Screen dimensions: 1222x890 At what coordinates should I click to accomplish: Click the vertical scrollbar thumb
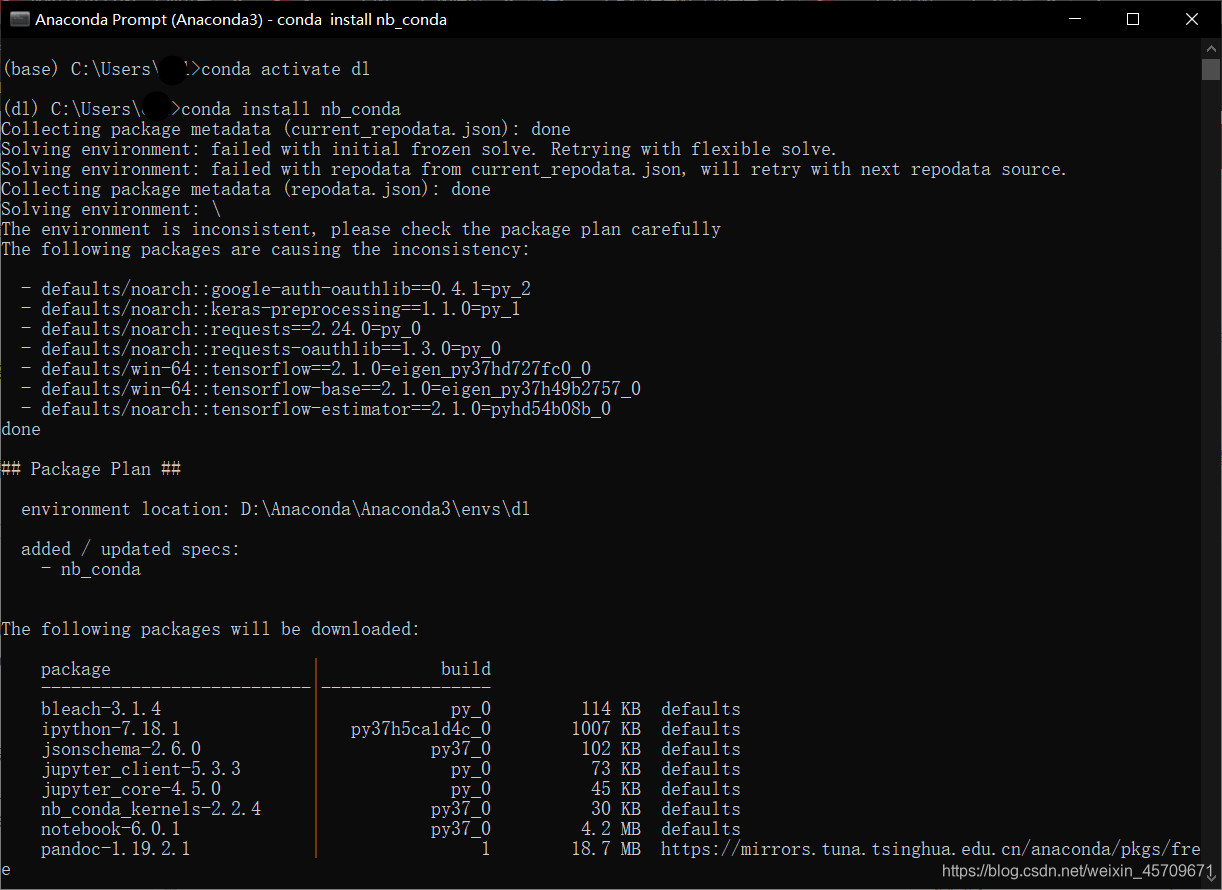(x=1211, y=68)
